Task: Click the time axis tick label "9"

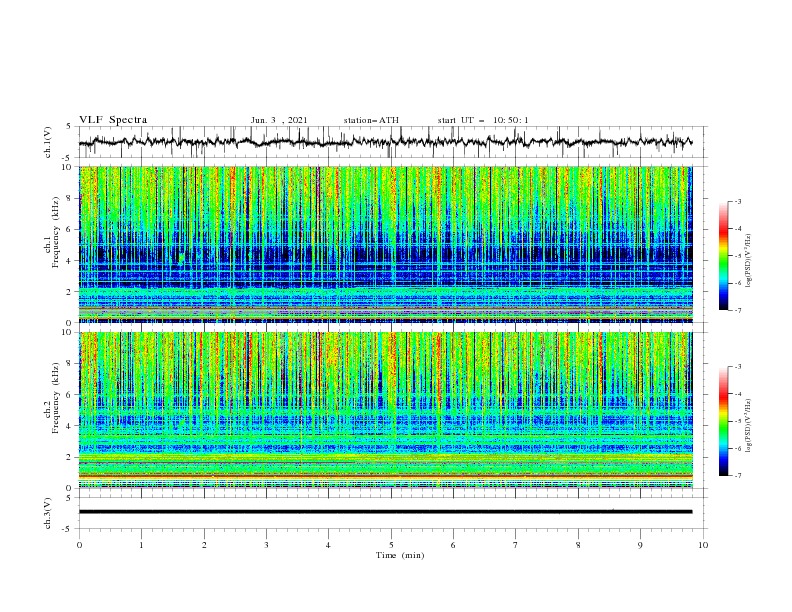Action: click(x=640, y=545)
